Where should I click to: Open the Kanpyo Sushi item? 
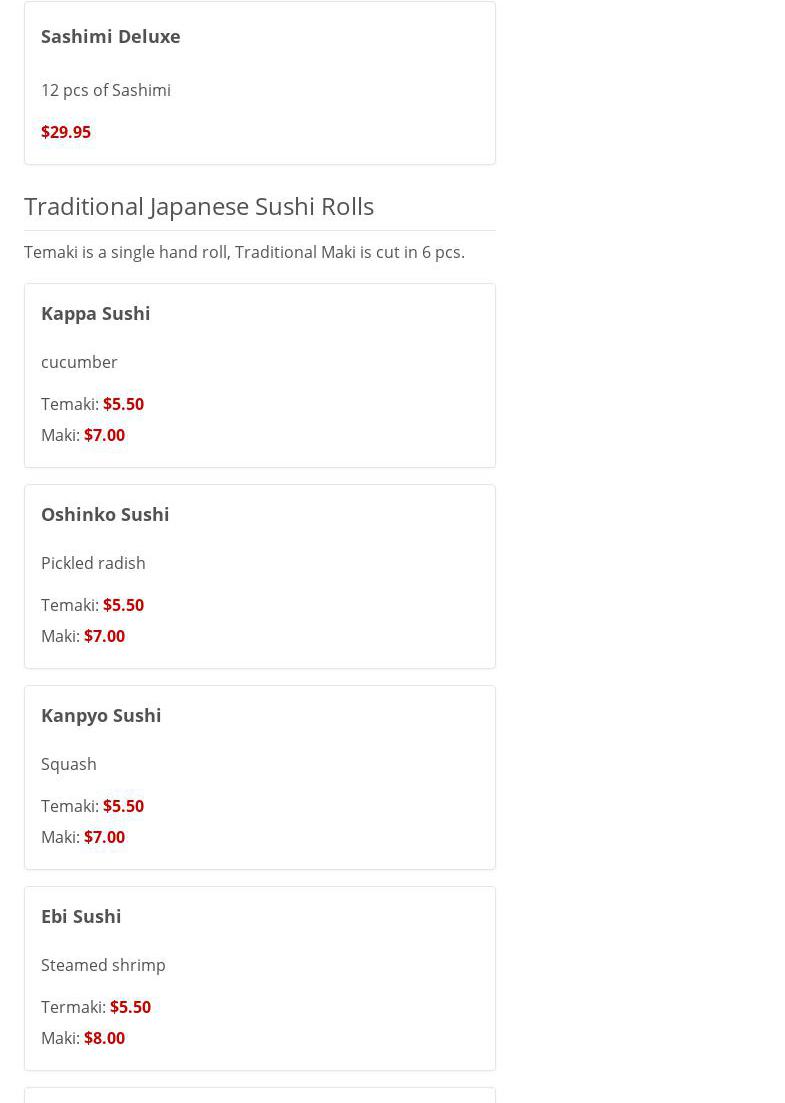tap(101, 715)
